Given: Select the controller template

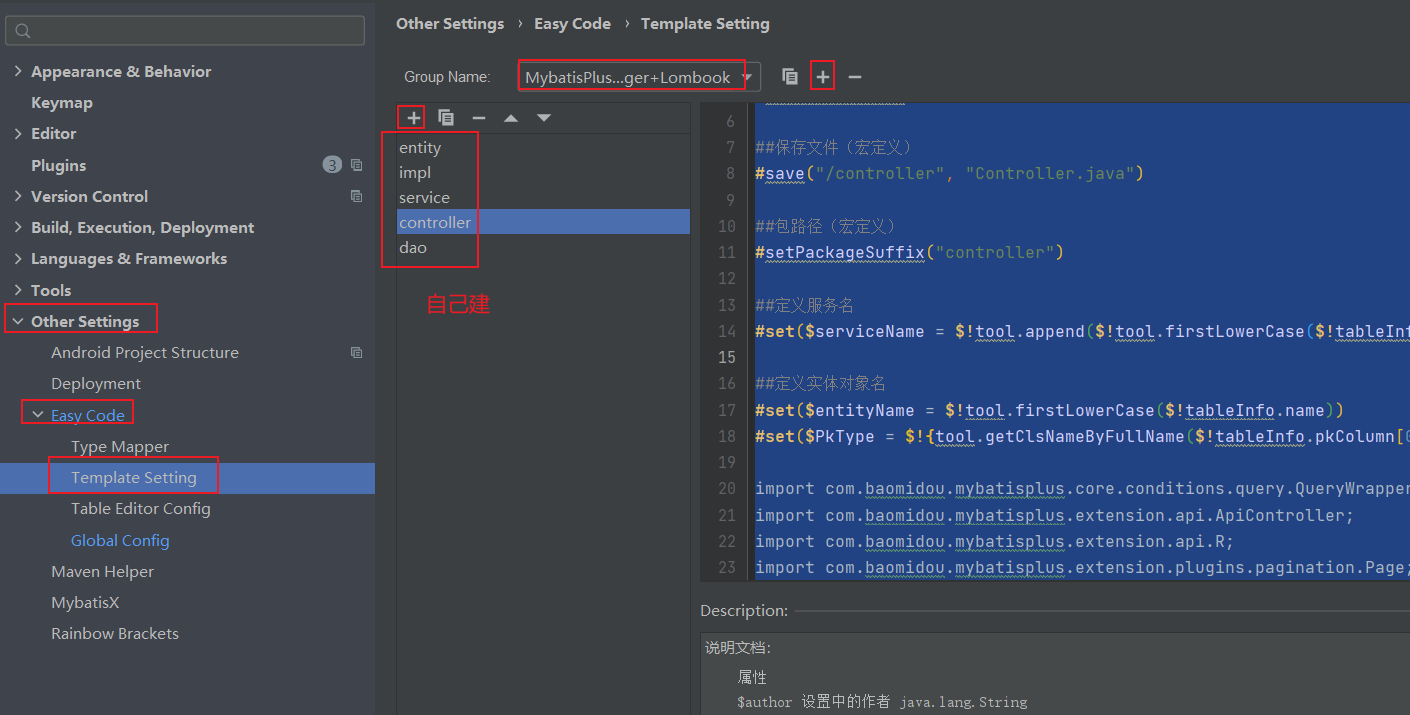Looking at the screenshot, I should tap(543, 222).
